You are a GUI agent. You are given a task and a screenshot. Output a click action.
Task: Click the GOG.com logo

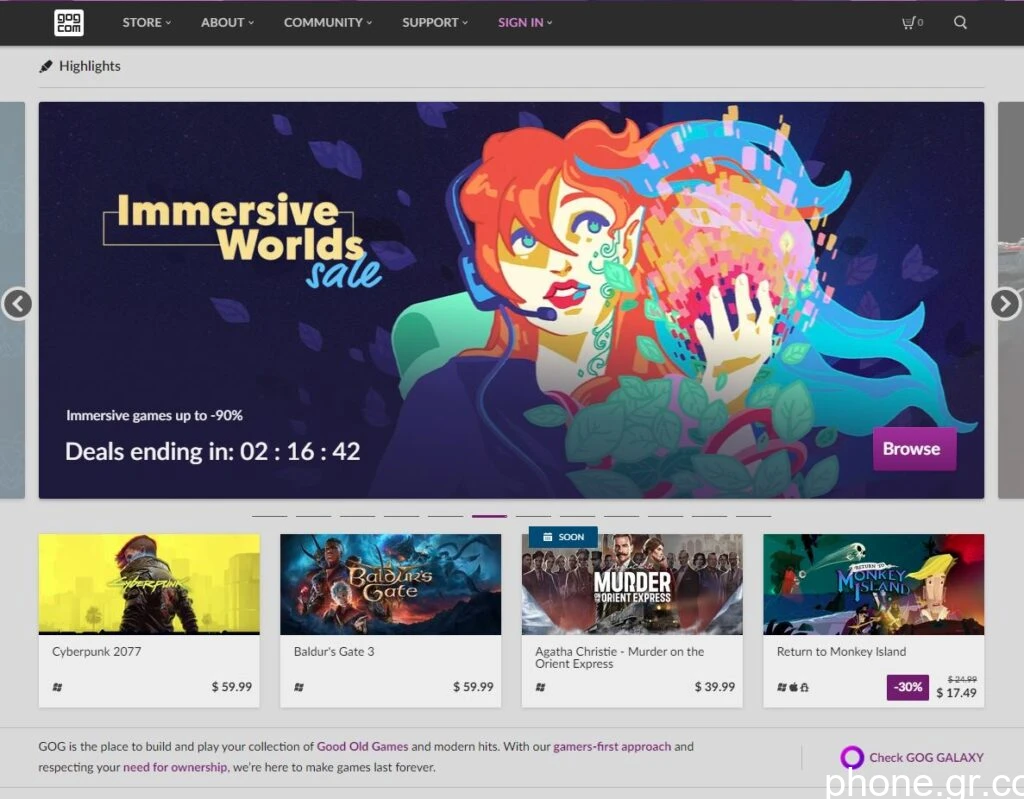(x=69, y=22)
